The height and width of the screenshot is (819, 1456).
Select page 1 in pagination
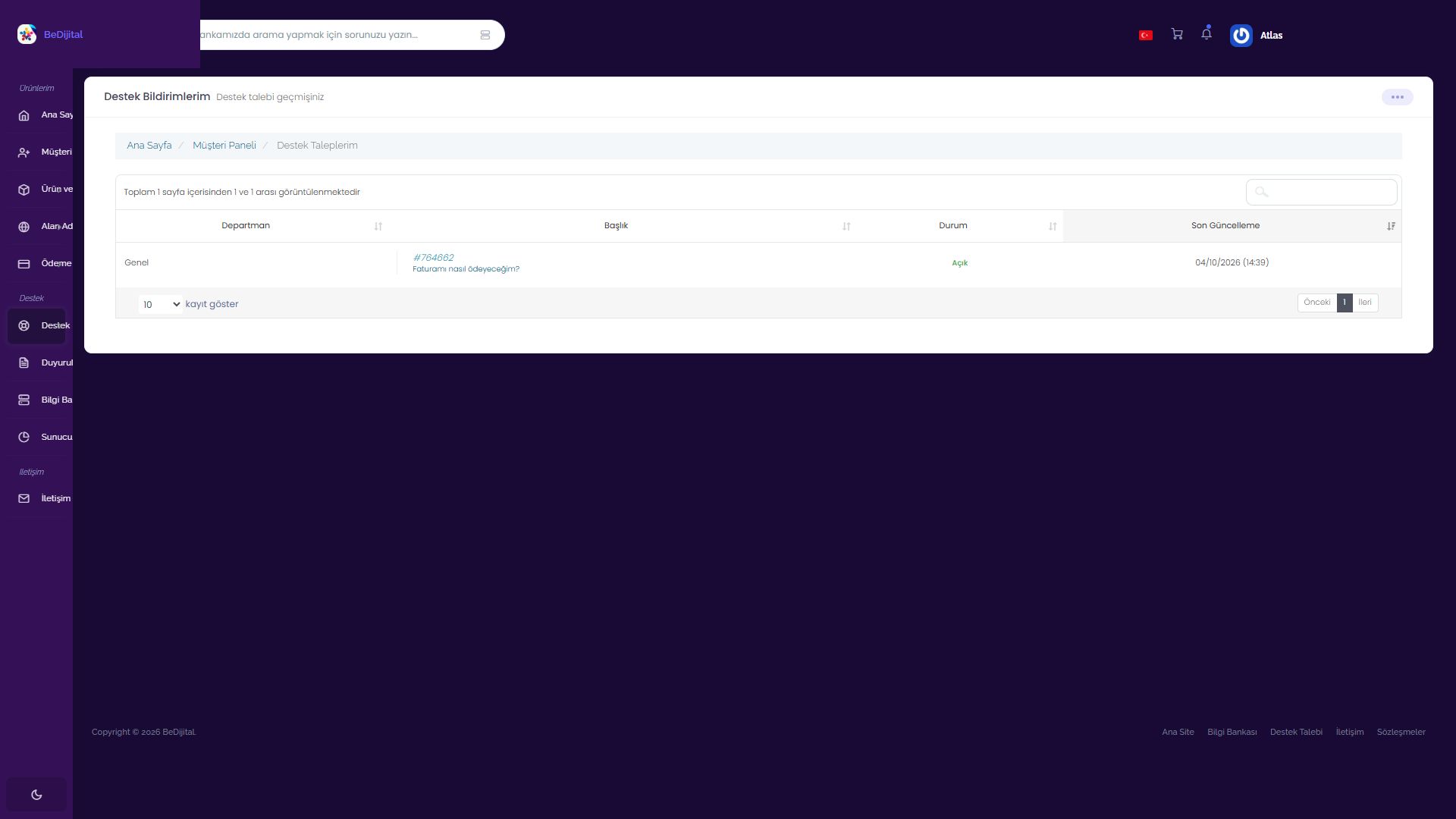coord(1345,303)
